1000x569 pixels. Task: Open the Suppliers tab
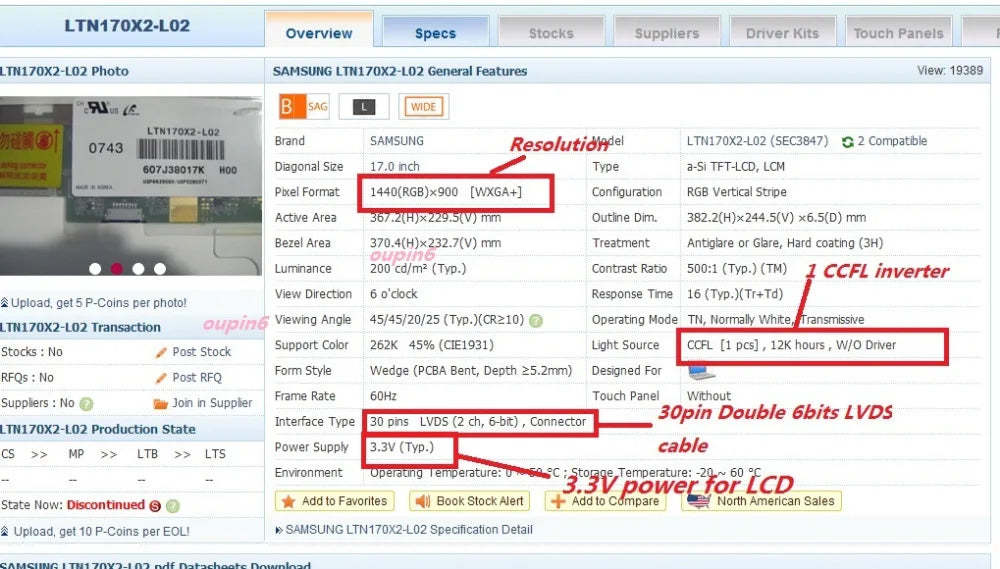667,32
